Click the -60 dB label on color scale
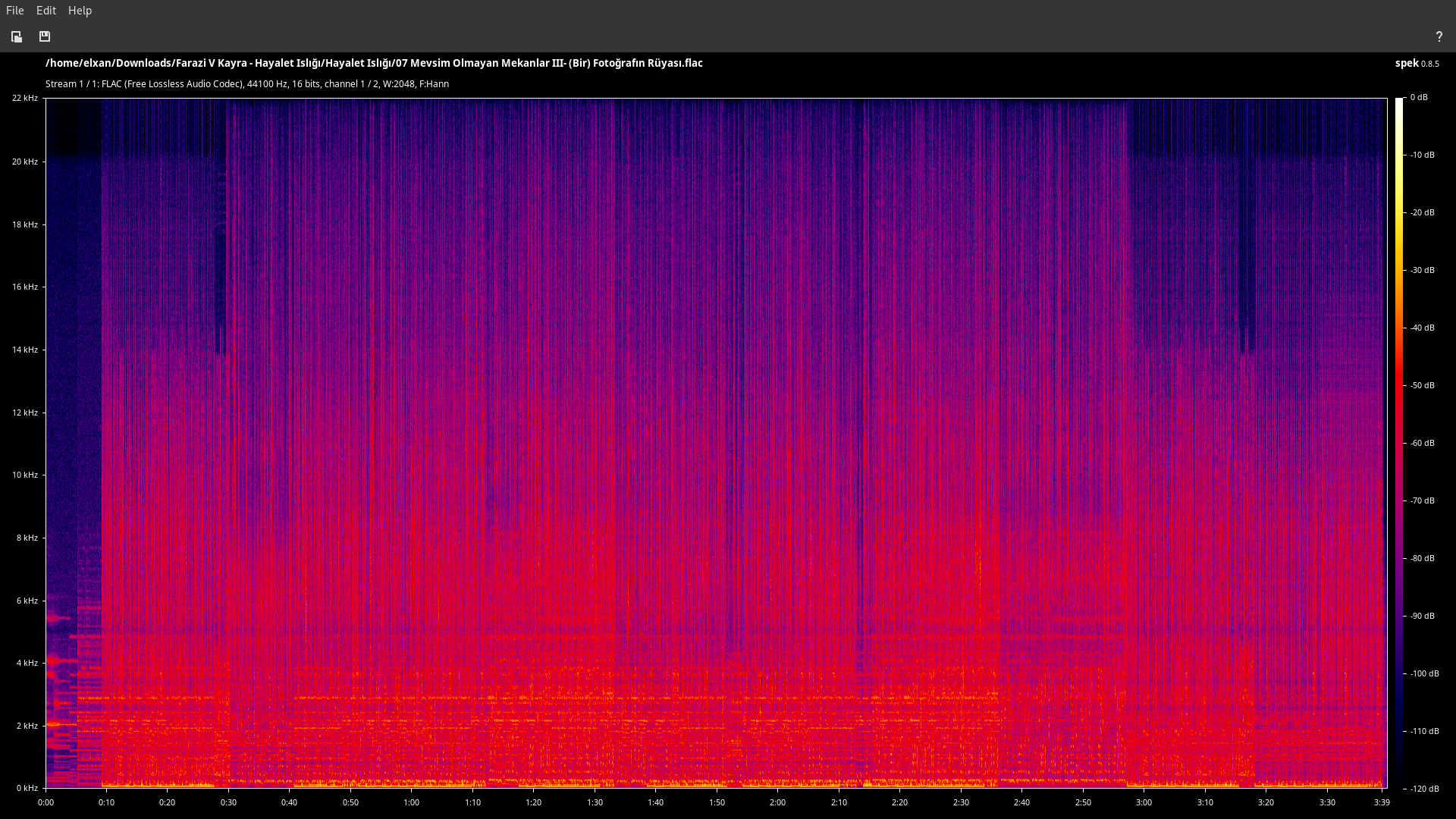The width and height of the screenshot is (1456, 819). (x=1422, y=443)
